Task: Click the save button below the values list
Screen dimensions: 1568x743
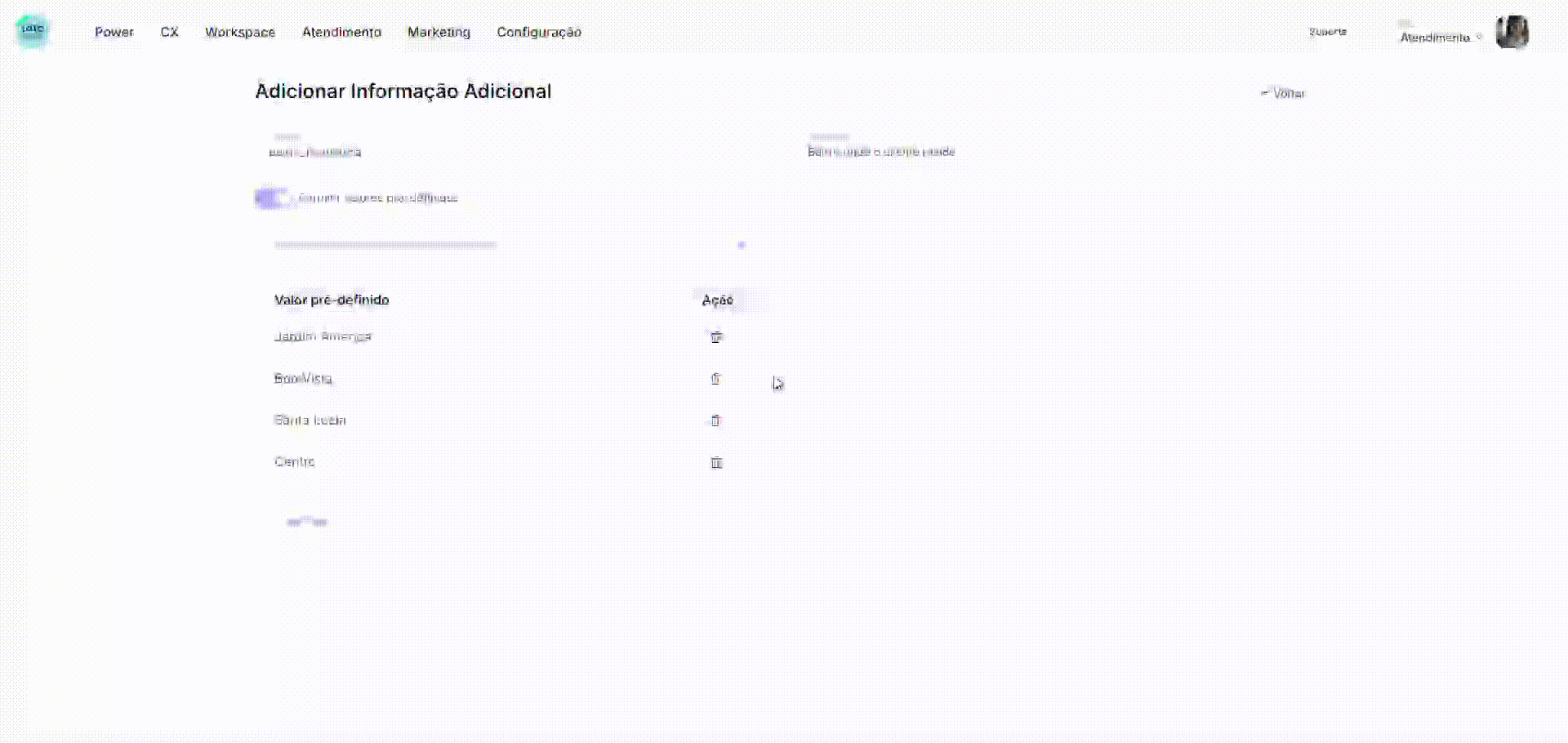Action: tap(307, 522)
